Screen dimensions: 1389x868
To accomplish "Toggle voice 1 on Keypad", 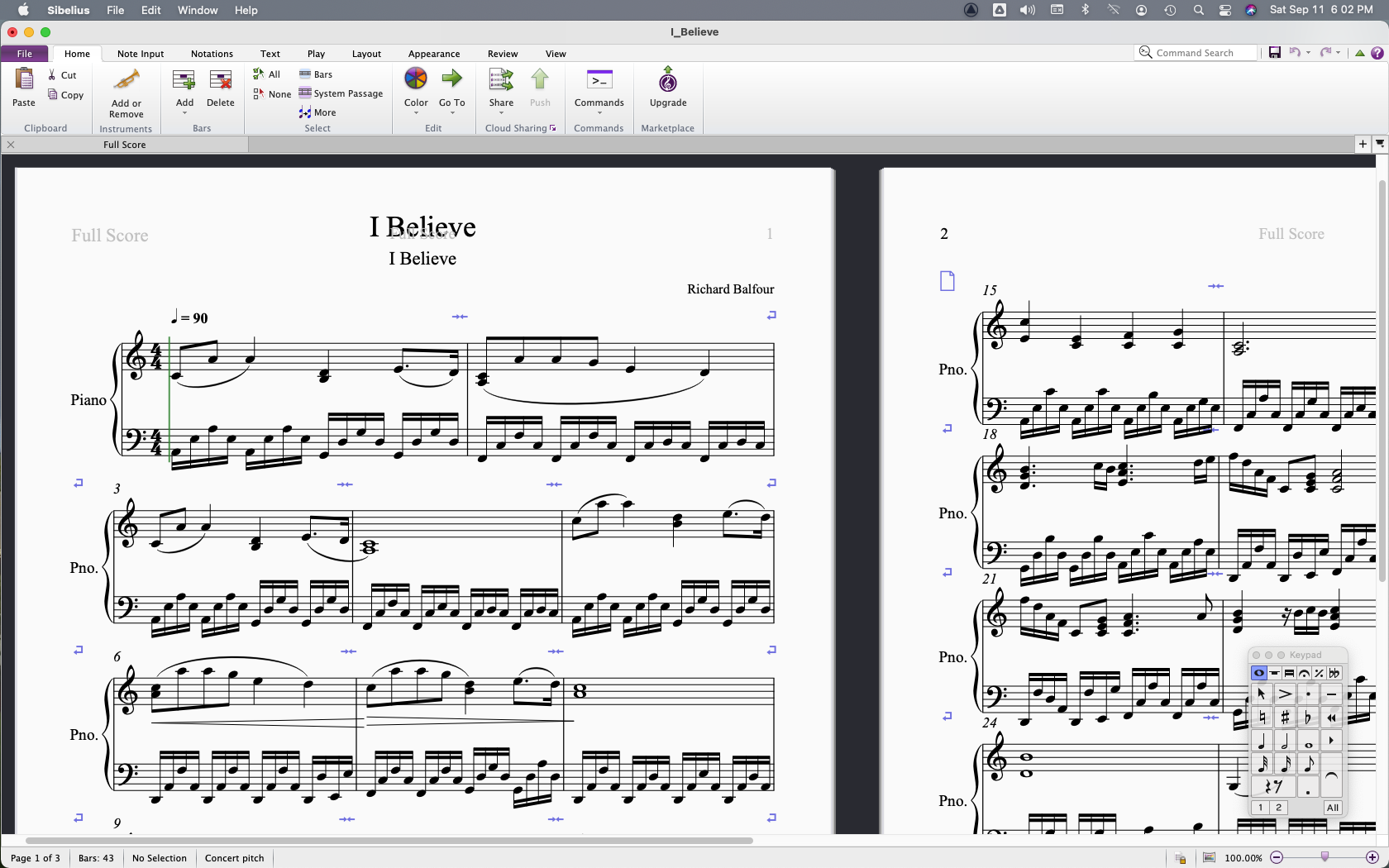I will pyautogui.click(x=1260, y=808).
